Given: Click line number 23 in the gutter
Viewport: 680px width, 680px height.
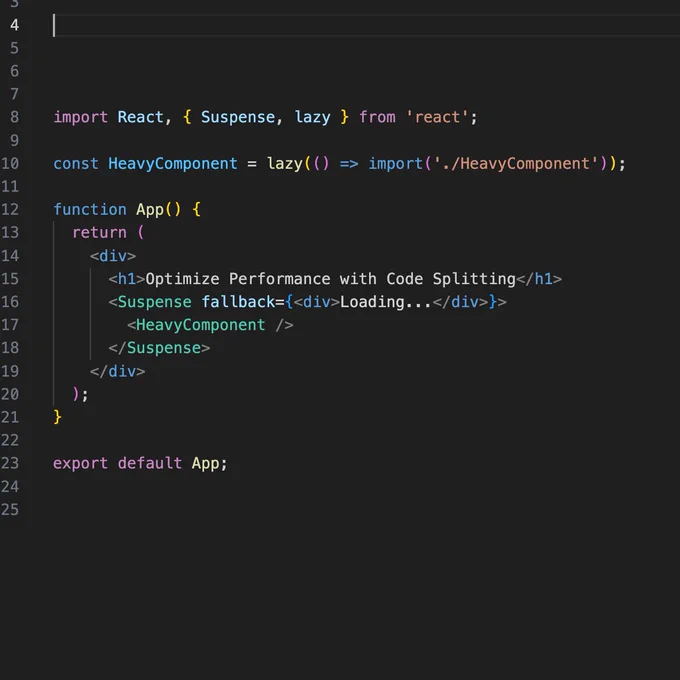Looking at the screenshot, I should [x=10, y=463].
